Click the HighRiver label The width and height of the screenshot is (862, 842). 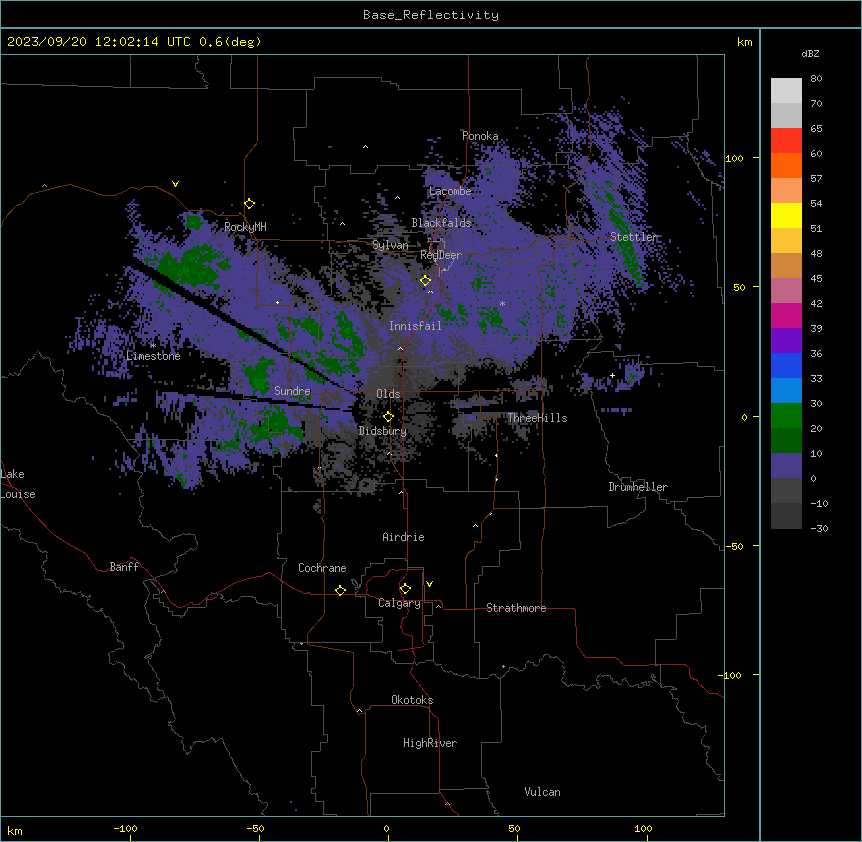coord(430,743)
